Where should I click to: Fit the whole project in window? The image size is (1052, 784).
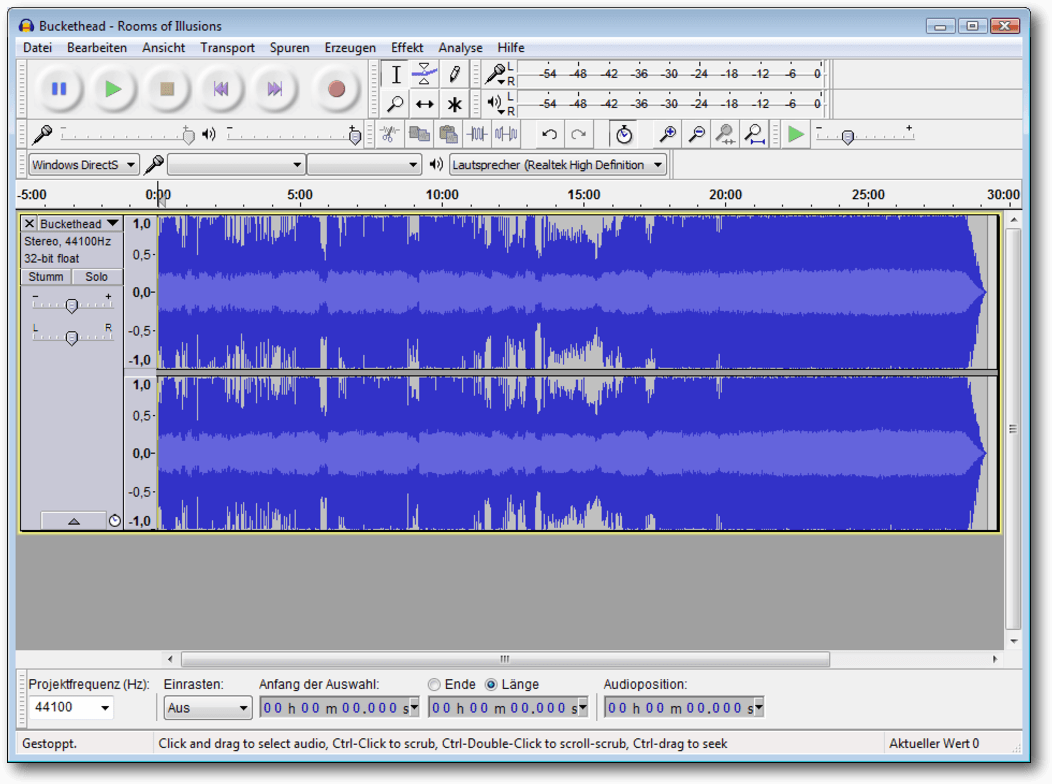pos(755,134)
